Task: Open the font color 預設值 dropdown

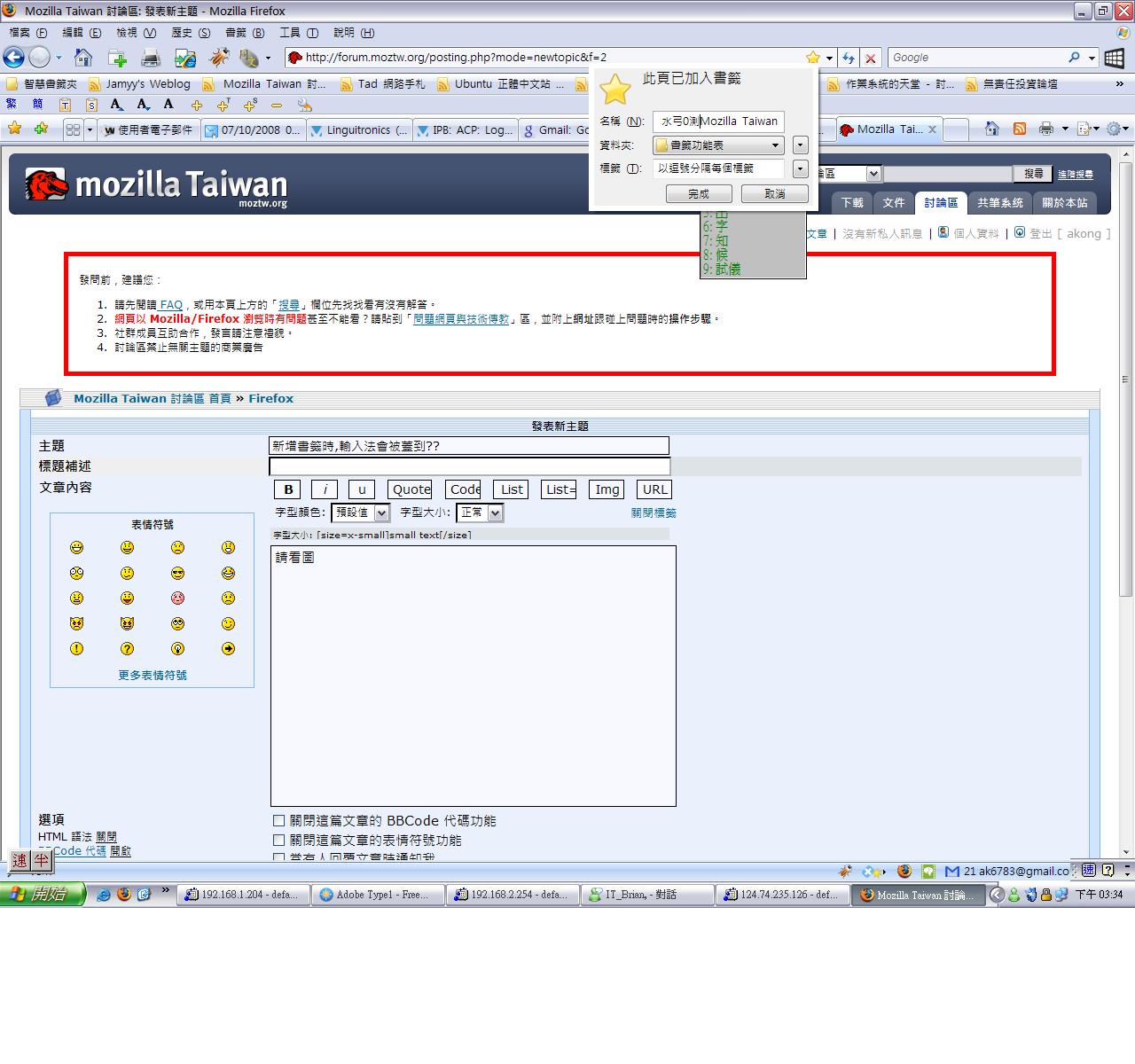Action: (360, 512)
